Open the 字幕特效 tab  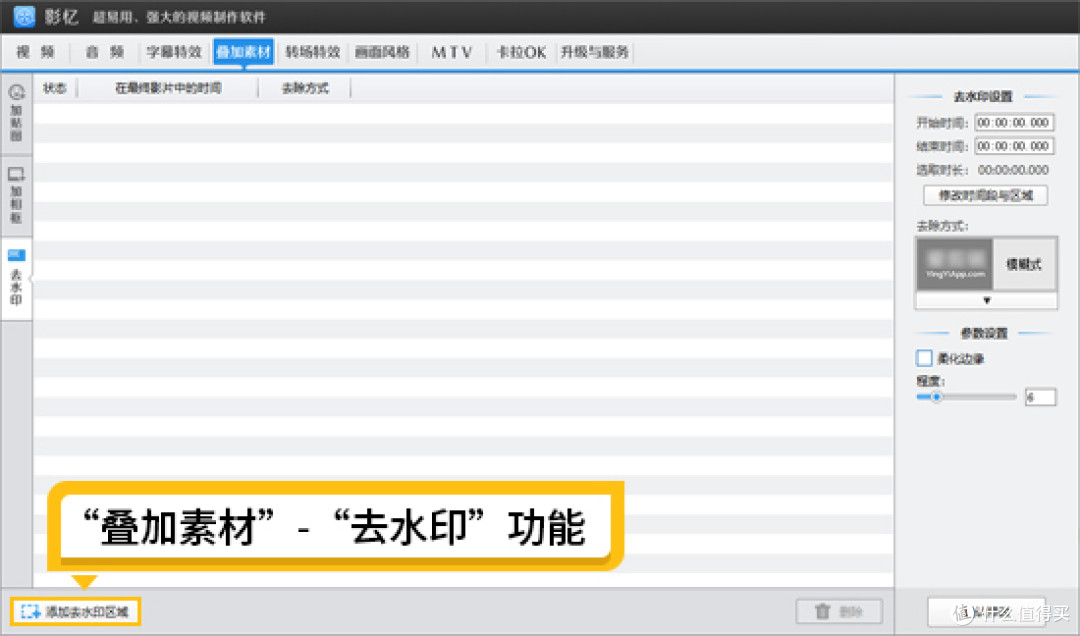174,52
